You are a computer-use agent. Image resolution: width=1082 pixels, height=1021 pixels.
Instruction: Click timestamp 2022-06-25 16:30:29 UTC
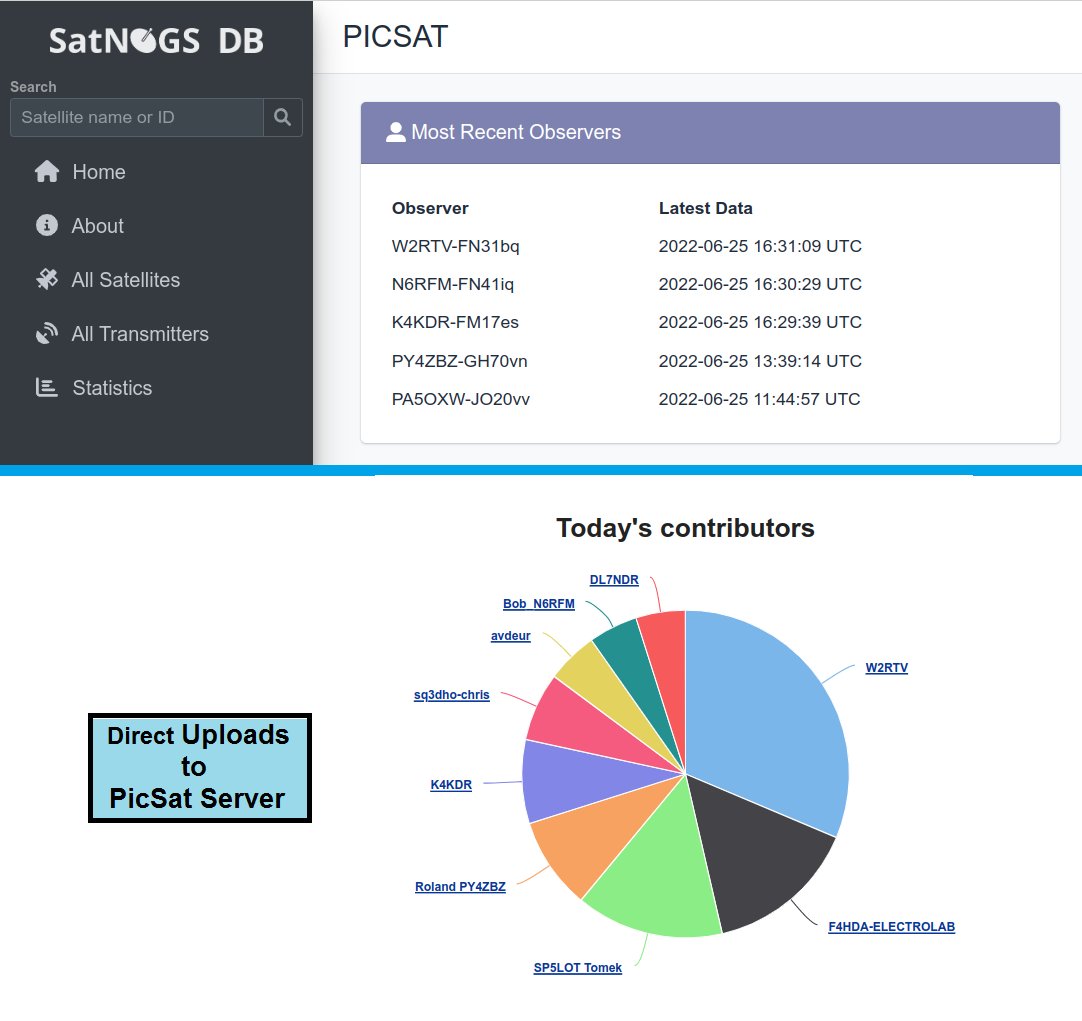(760, 284)
